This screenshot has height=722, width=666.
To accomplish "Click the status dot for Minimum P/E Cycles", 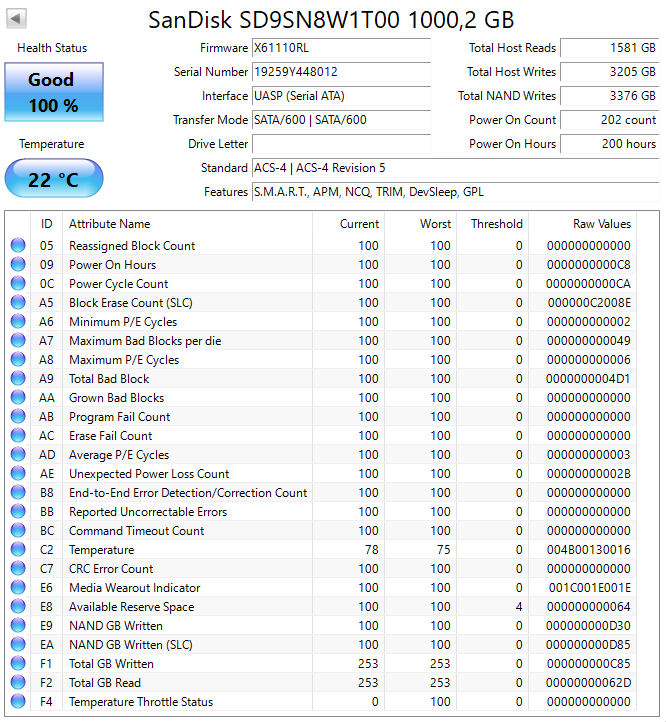I will [18, 321].
